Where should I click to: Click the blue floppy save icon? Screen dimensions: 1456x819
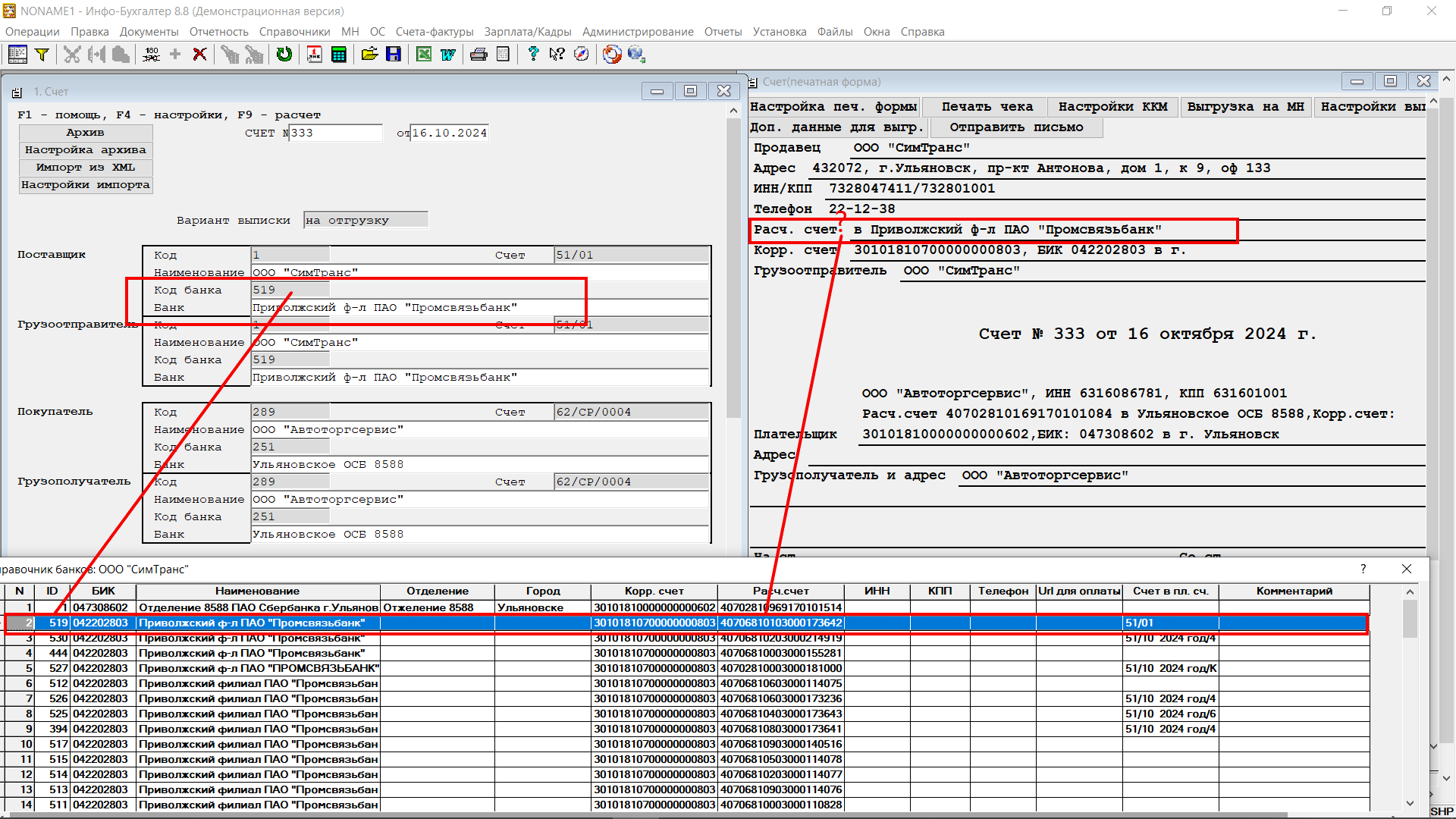coord(394,54)
